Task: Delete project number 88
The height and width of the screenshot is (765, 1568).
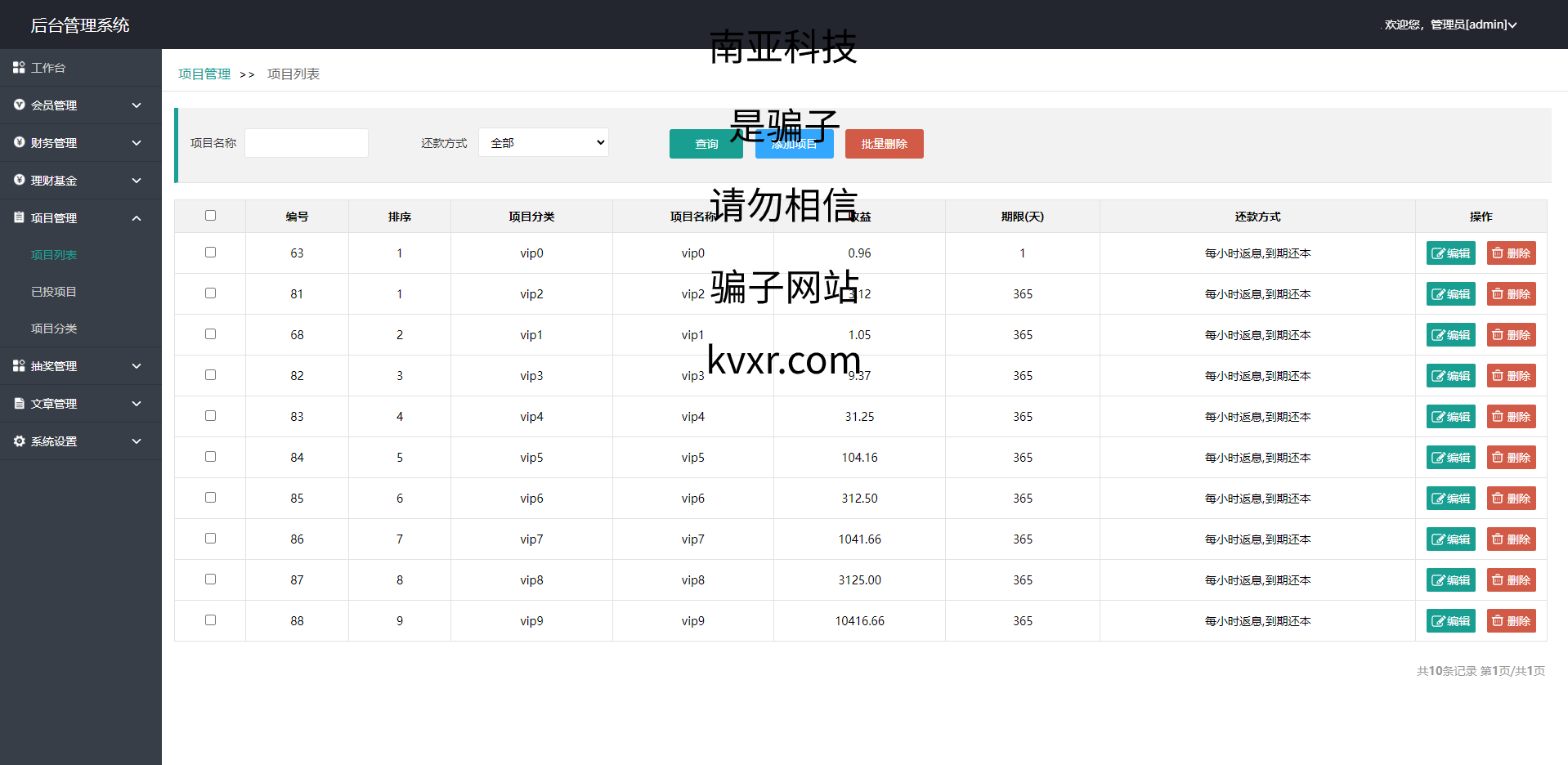Action: pyautogui.click(x=1511, y=621)
